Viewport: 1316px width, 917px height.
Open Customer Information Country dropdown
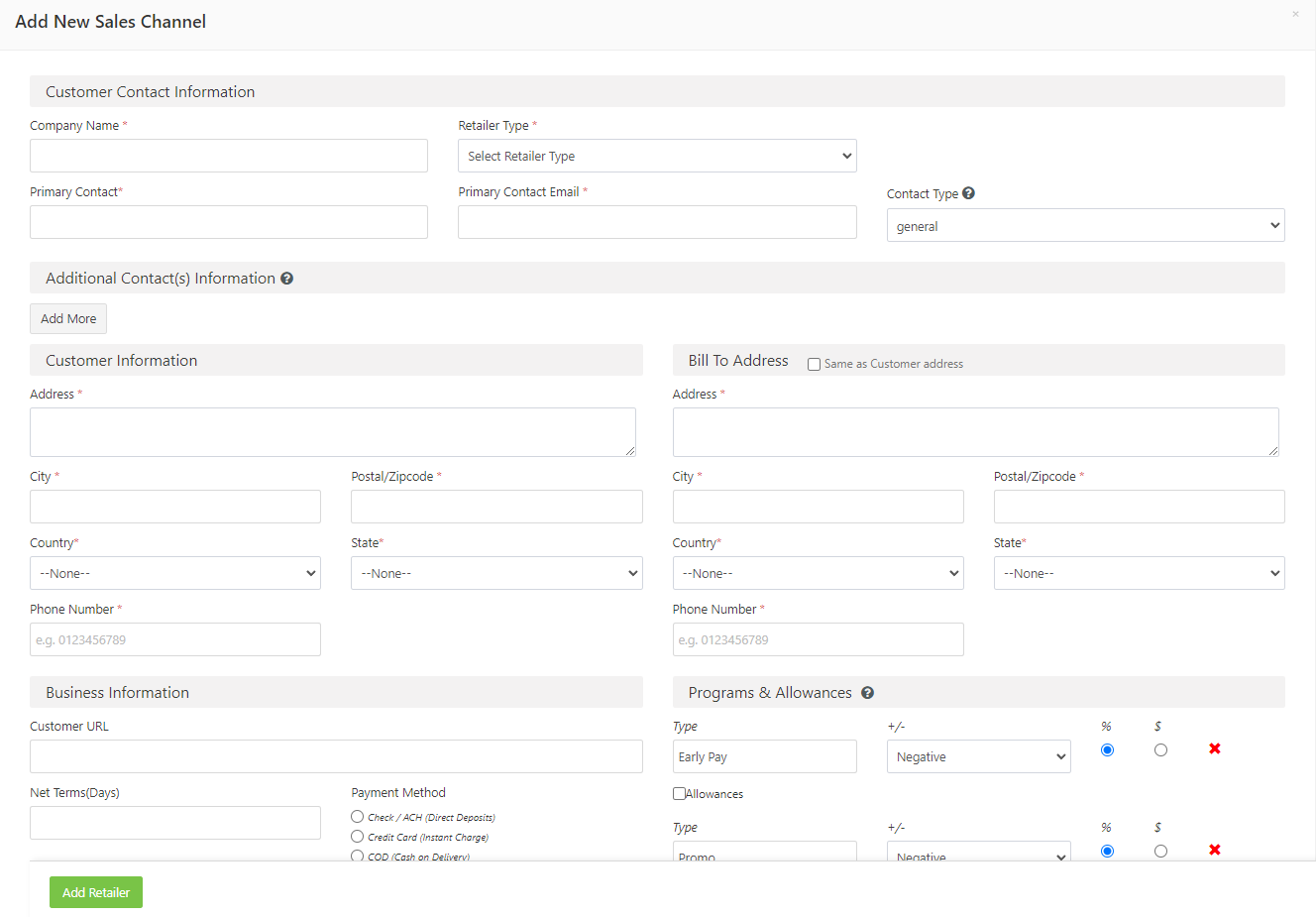pos(175,573)
